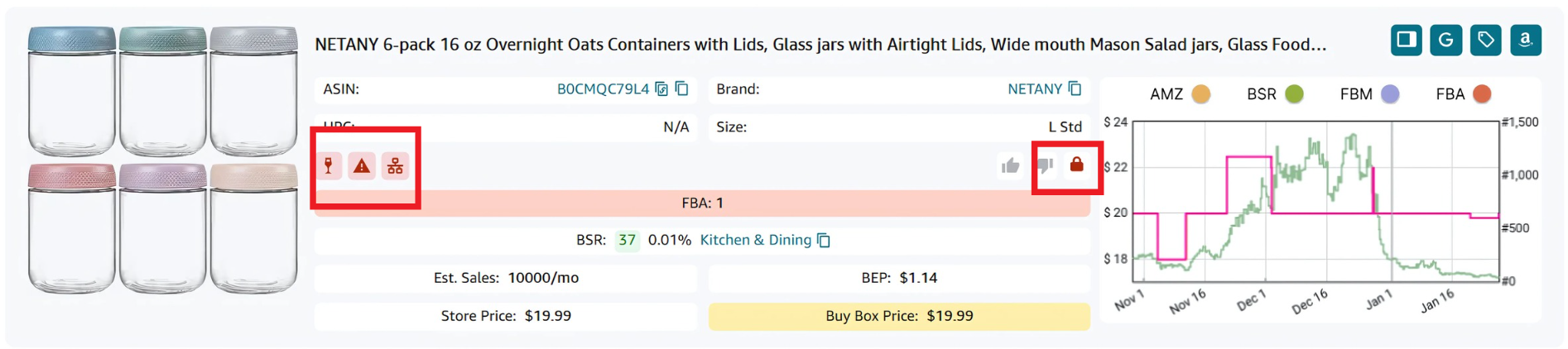Screen dimensions: 1568x349
Task: Click the red lock restriction icon
Action: [x=1076, y=165]
